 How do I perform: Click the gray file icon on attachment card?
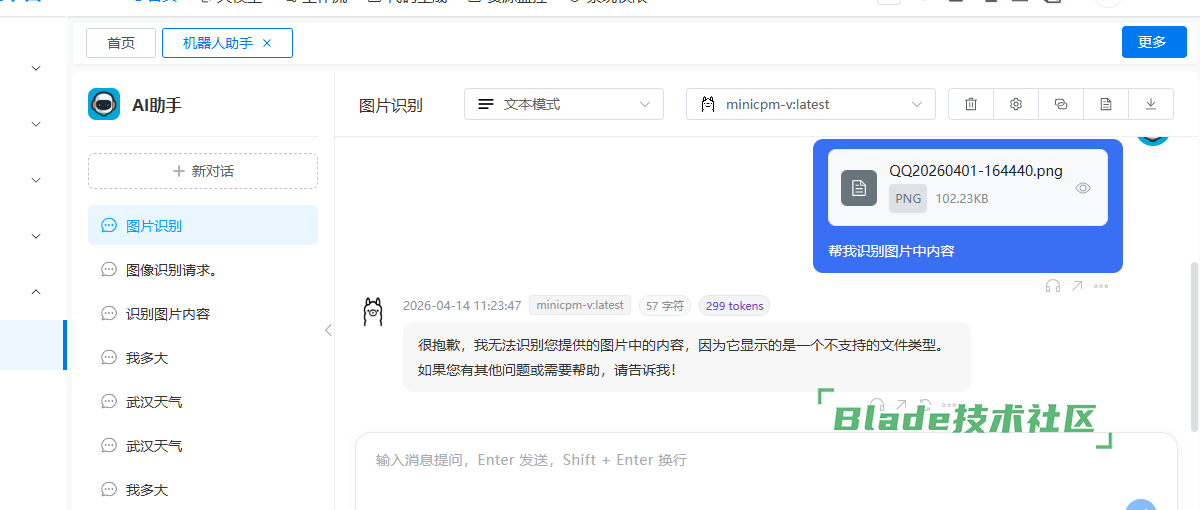click(859, 188)
